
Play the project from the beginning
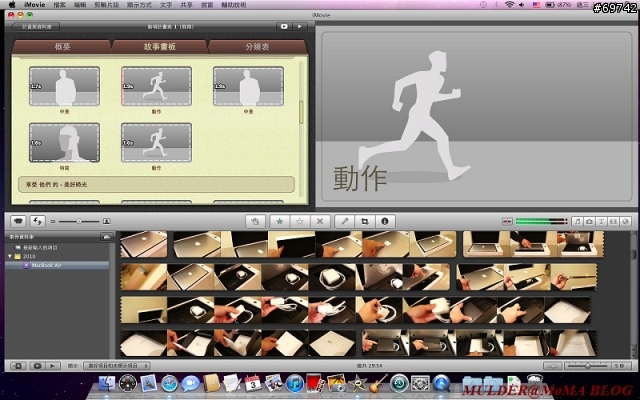pos(300,27)
